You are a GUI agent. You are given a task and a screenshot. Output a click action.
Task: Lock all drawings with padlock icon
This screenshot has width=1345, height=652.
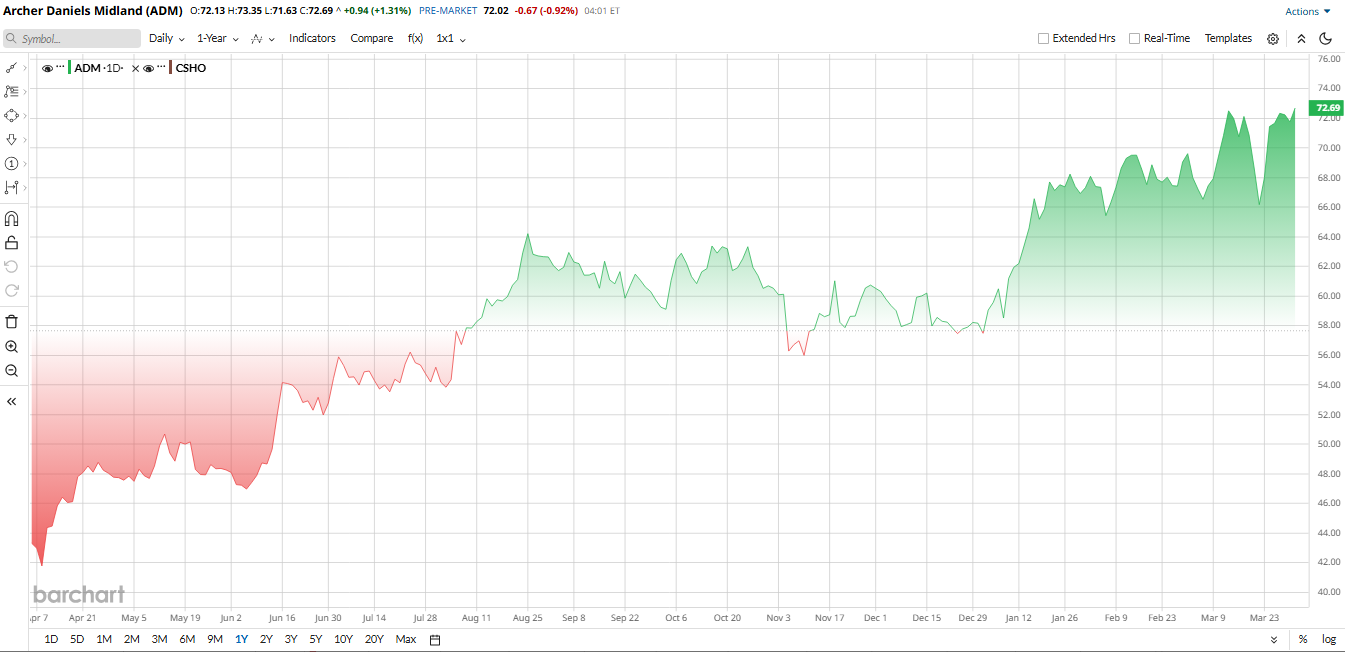pos(11,242)
